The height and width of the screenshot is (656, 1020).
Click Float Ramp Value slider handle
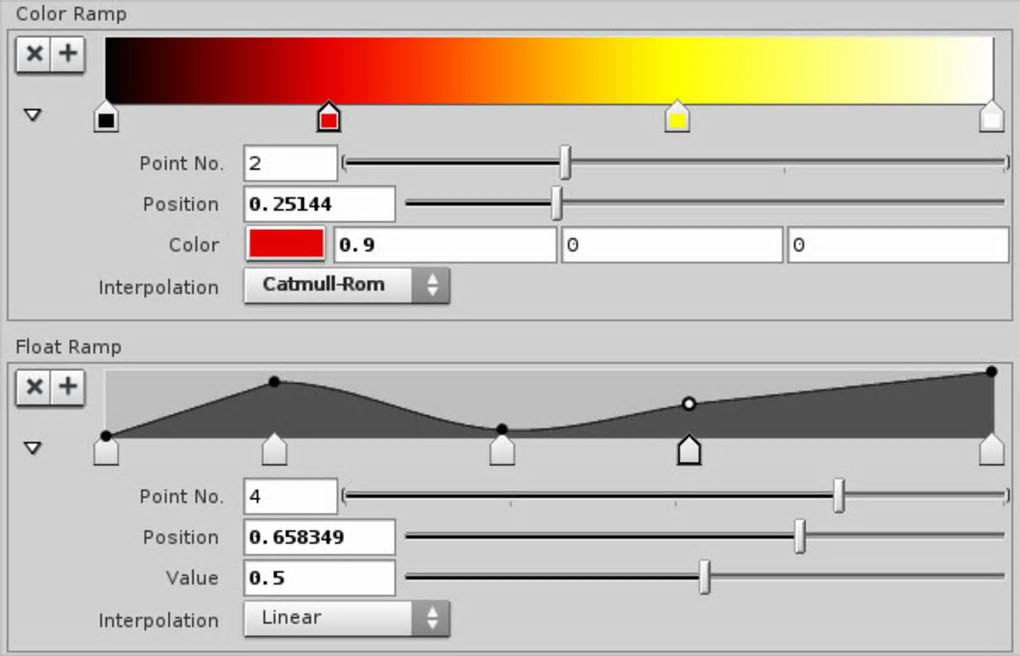click(x=705, y=577)
